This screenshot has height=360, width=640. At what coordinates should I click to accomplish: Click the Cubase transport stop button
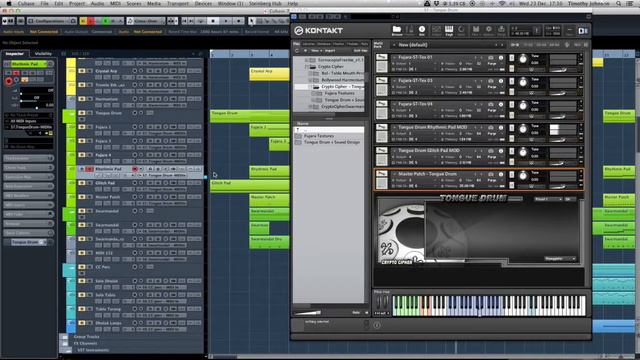coord(213,20)
